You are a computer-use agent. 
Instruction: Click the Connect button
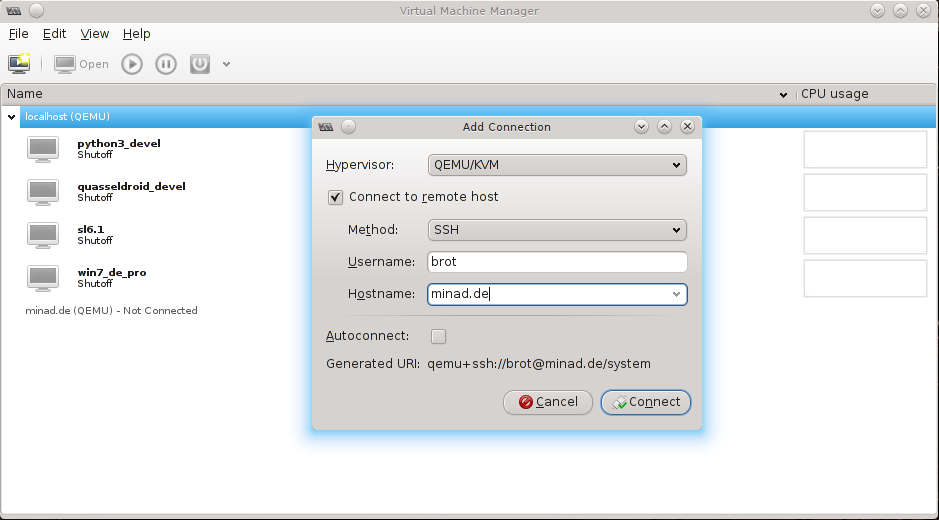[x=646, y=402]
